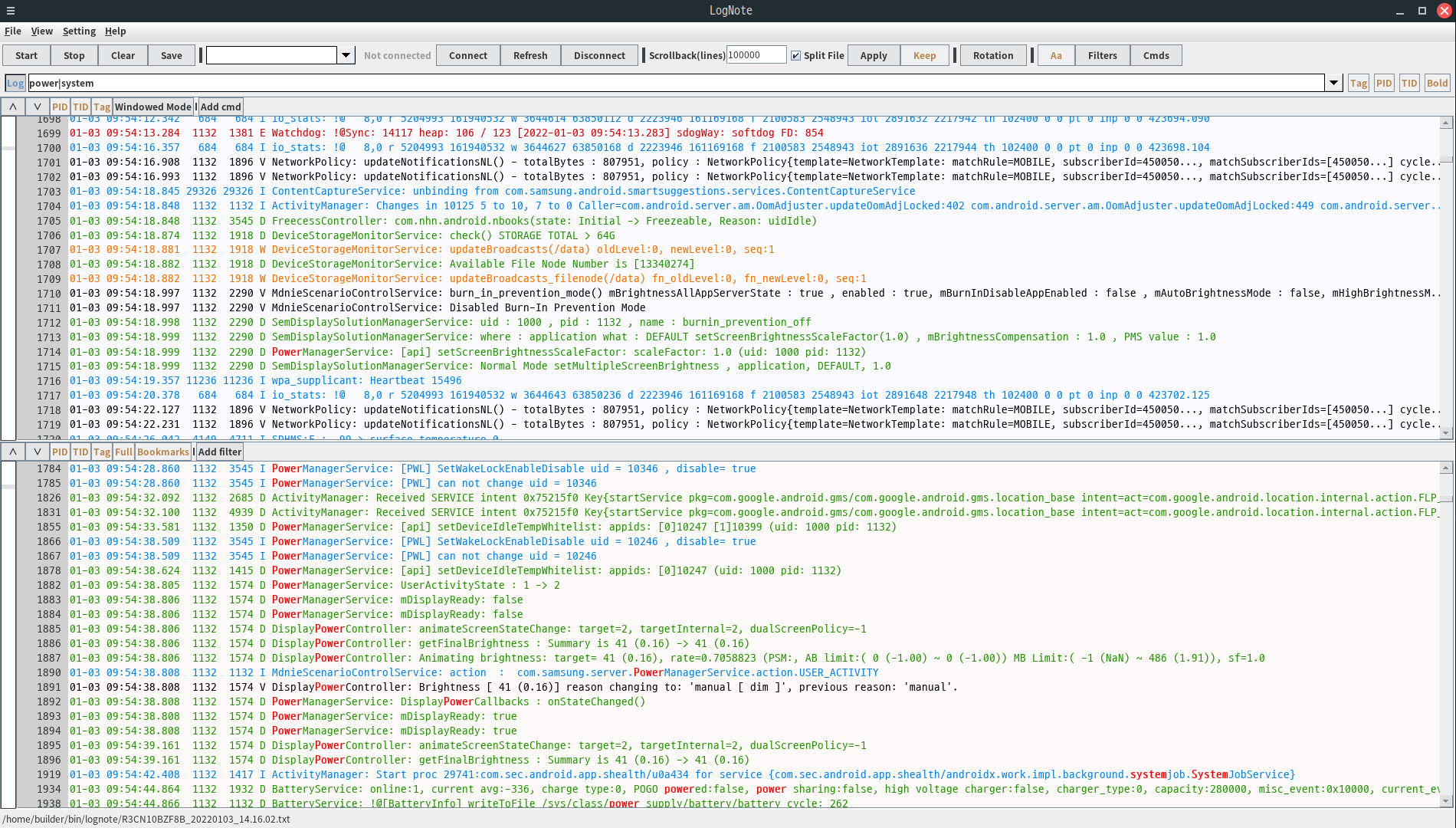Viewport: 1456px width, 828px height.
Task: Open Bookmarks in the bottom panel header
Action: (x=163, y=452)
